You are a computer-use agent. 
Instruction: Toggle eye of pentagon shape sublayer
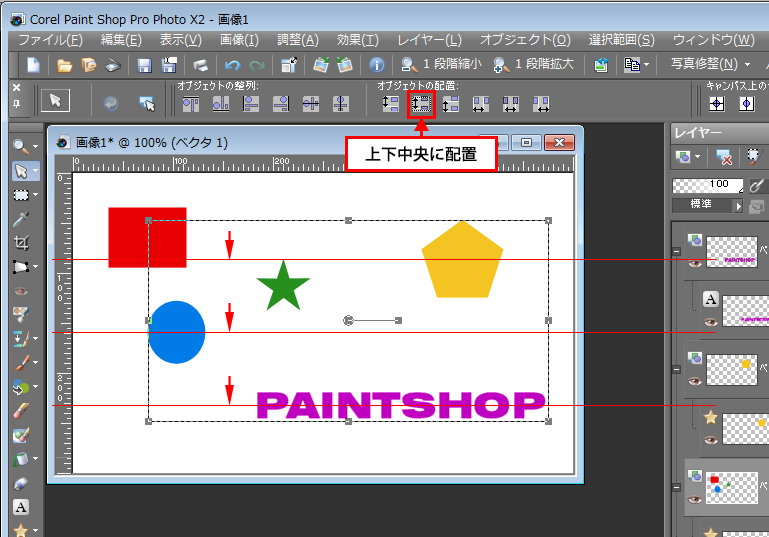pyautogui.click(x=711, y=440)
